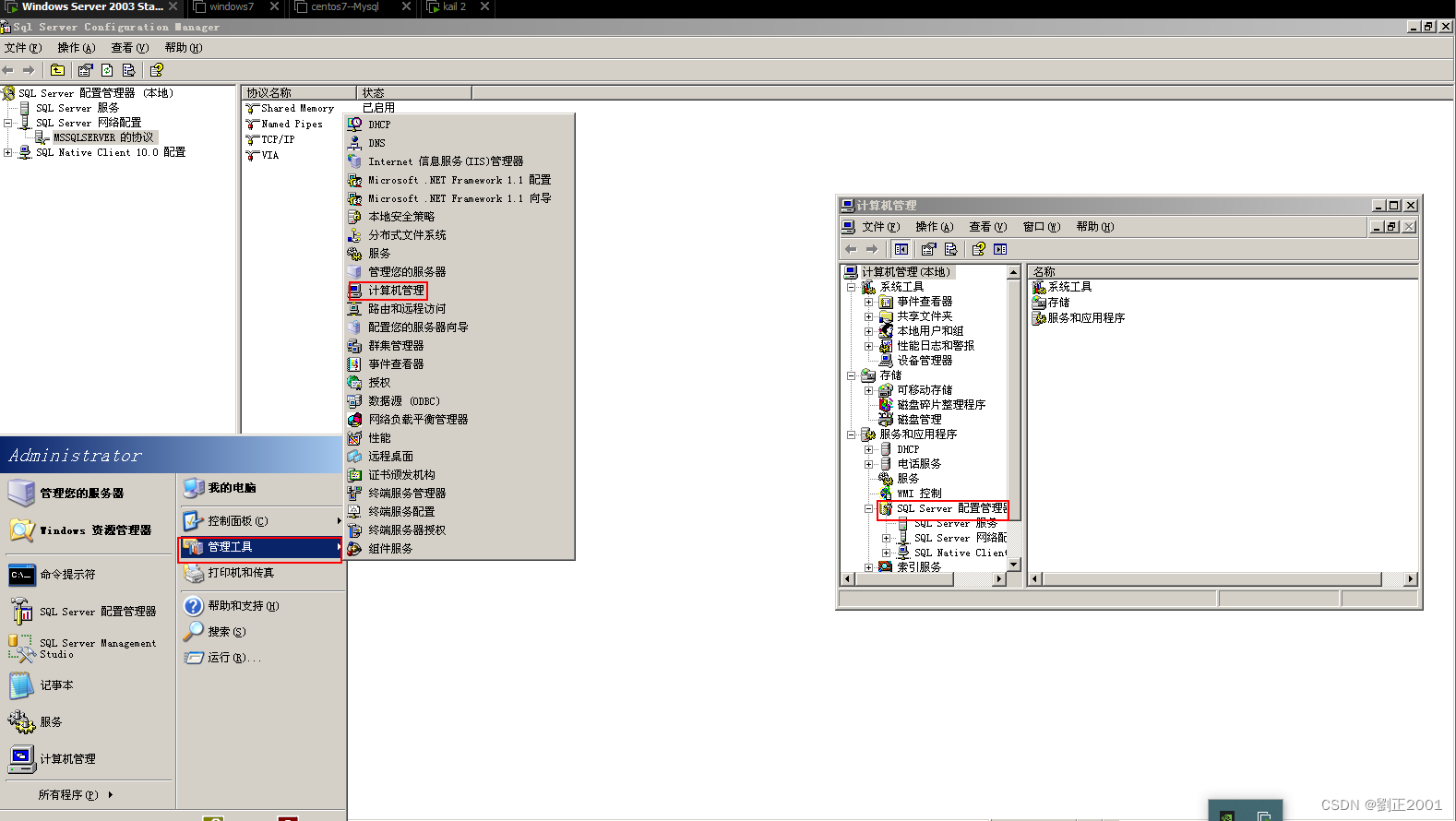Collapse 系统工具 node in 计算机管理 tree
This screenshot has width=1456, height=821.
click(x=852, y=287)
